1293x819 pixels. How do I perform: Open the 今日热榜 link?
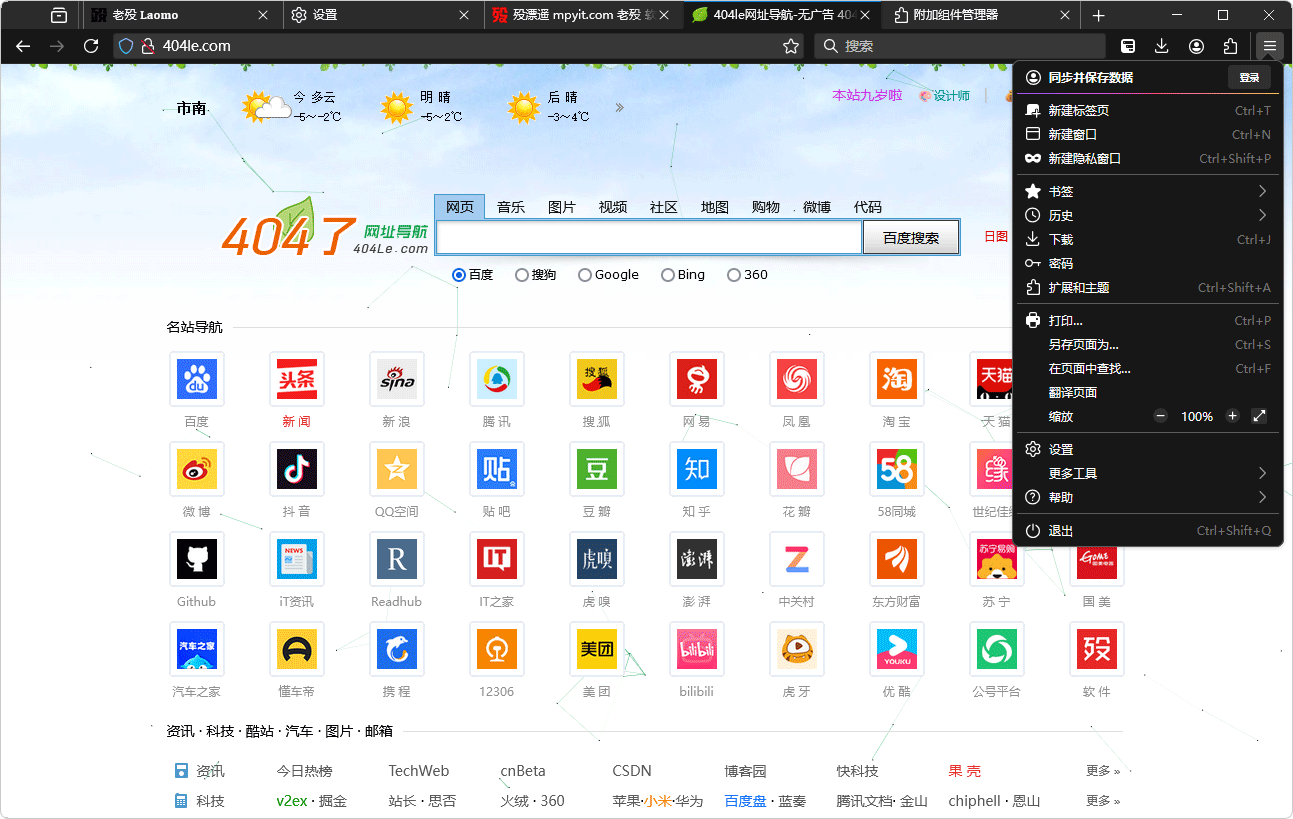click(x=305, y=771)
